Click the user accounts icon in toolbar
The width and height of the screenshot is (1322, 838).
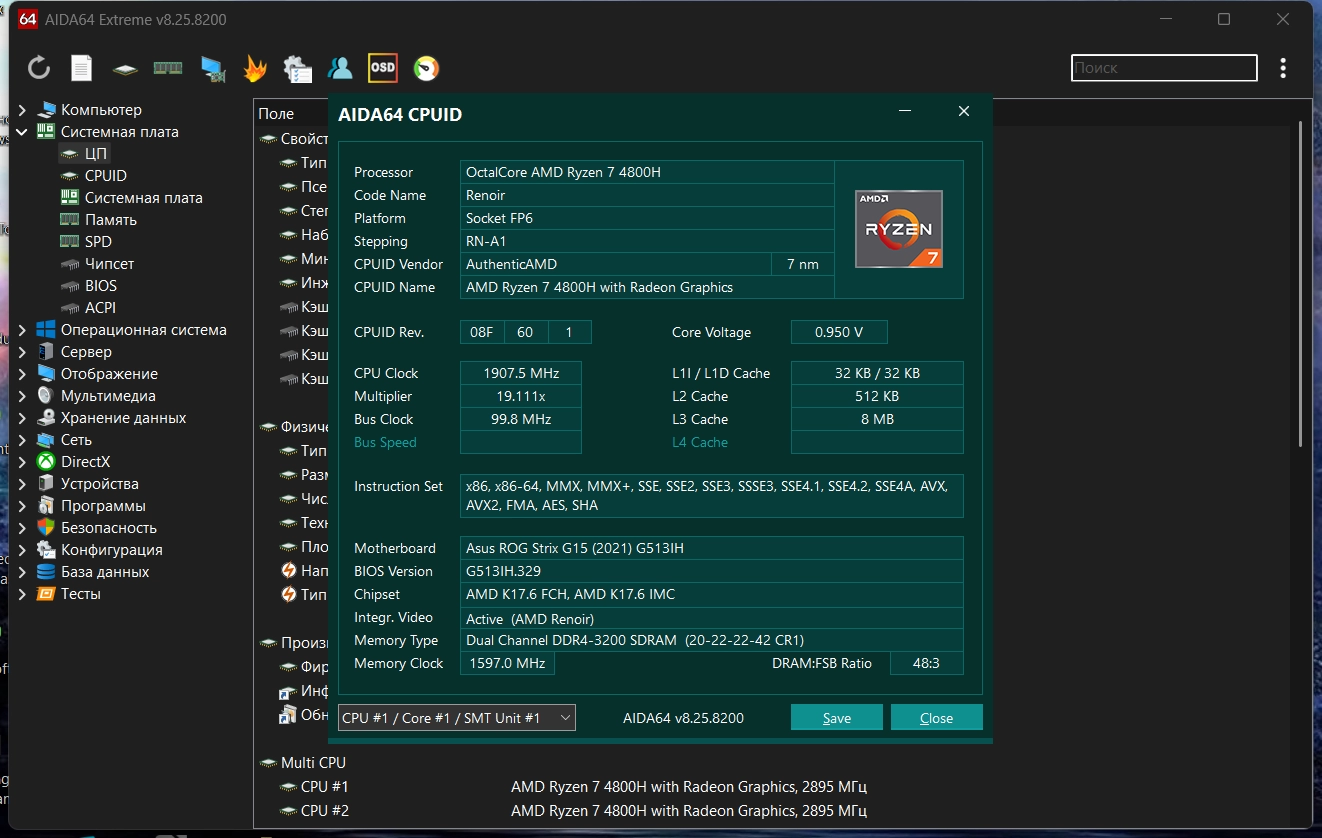tap(340, 68)
